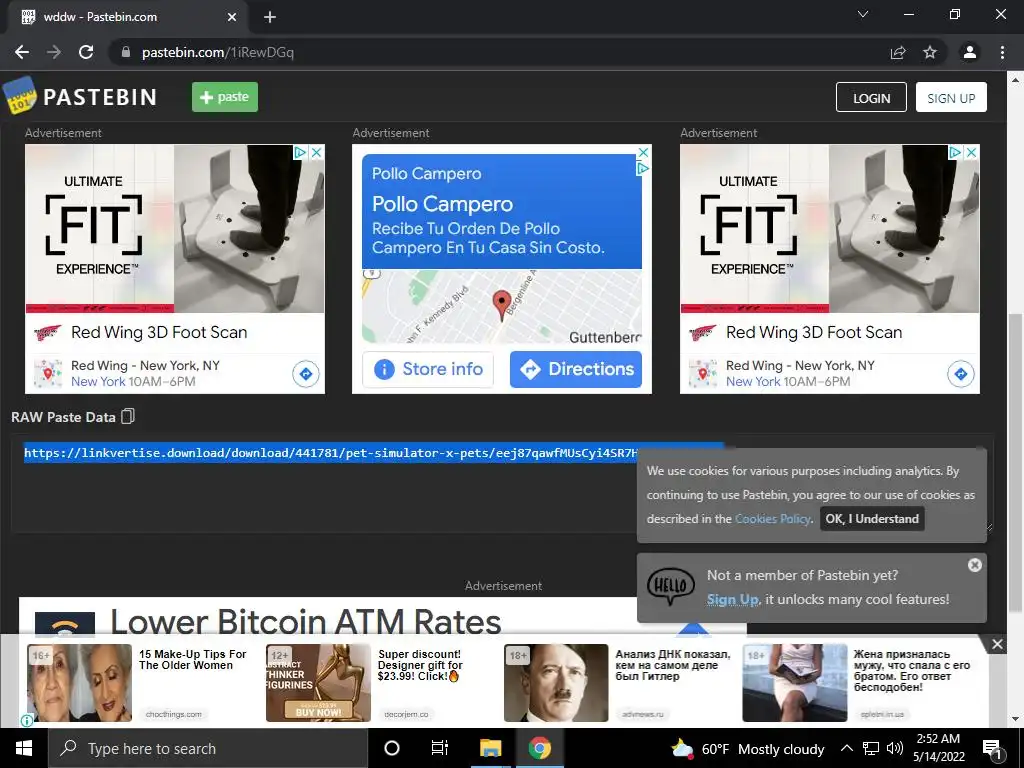Close the Pollo Campero advertisement
The height and width of the screenshot is (768, 1024).
point(643,152)
